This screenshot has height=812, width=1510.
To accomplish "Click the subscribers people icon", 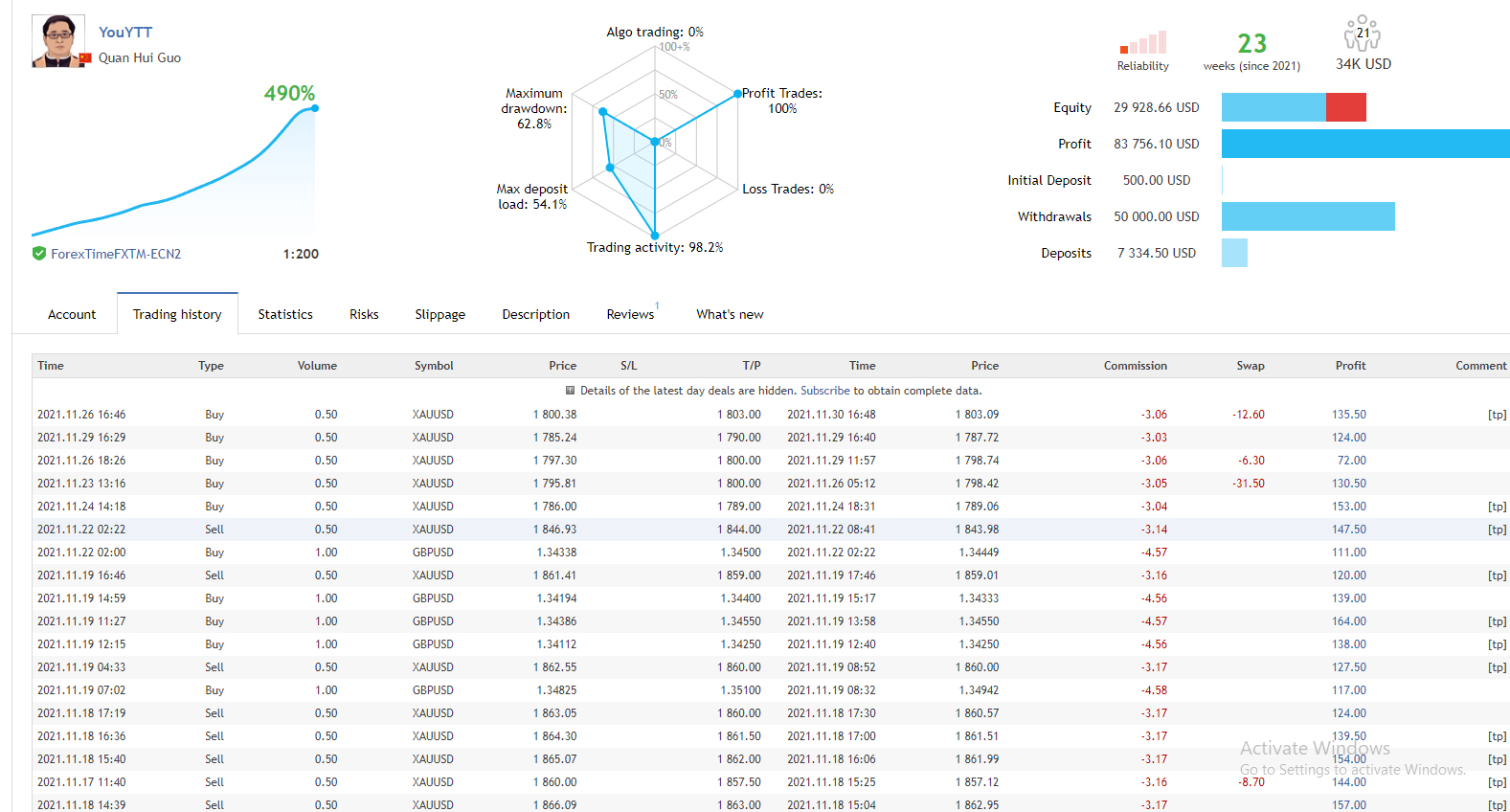I will point(1363,34).
